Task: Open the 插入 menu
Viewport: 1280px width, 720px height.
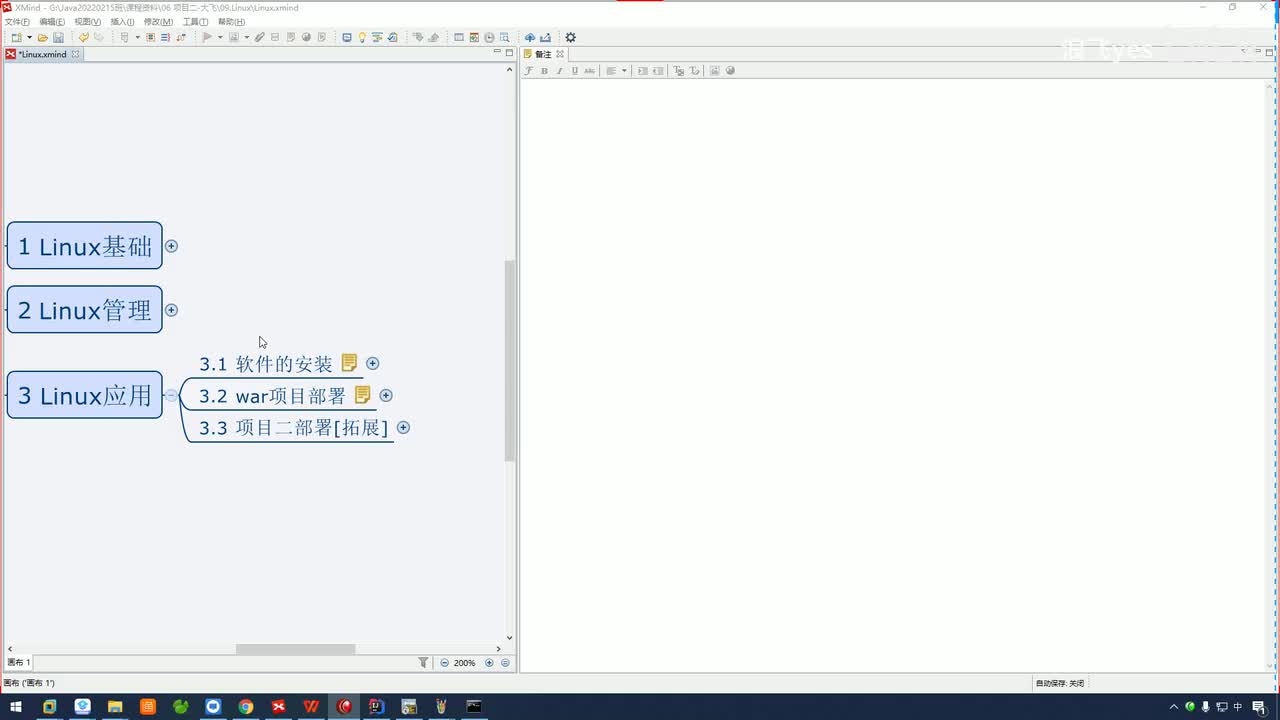Action: coord(122,21)
